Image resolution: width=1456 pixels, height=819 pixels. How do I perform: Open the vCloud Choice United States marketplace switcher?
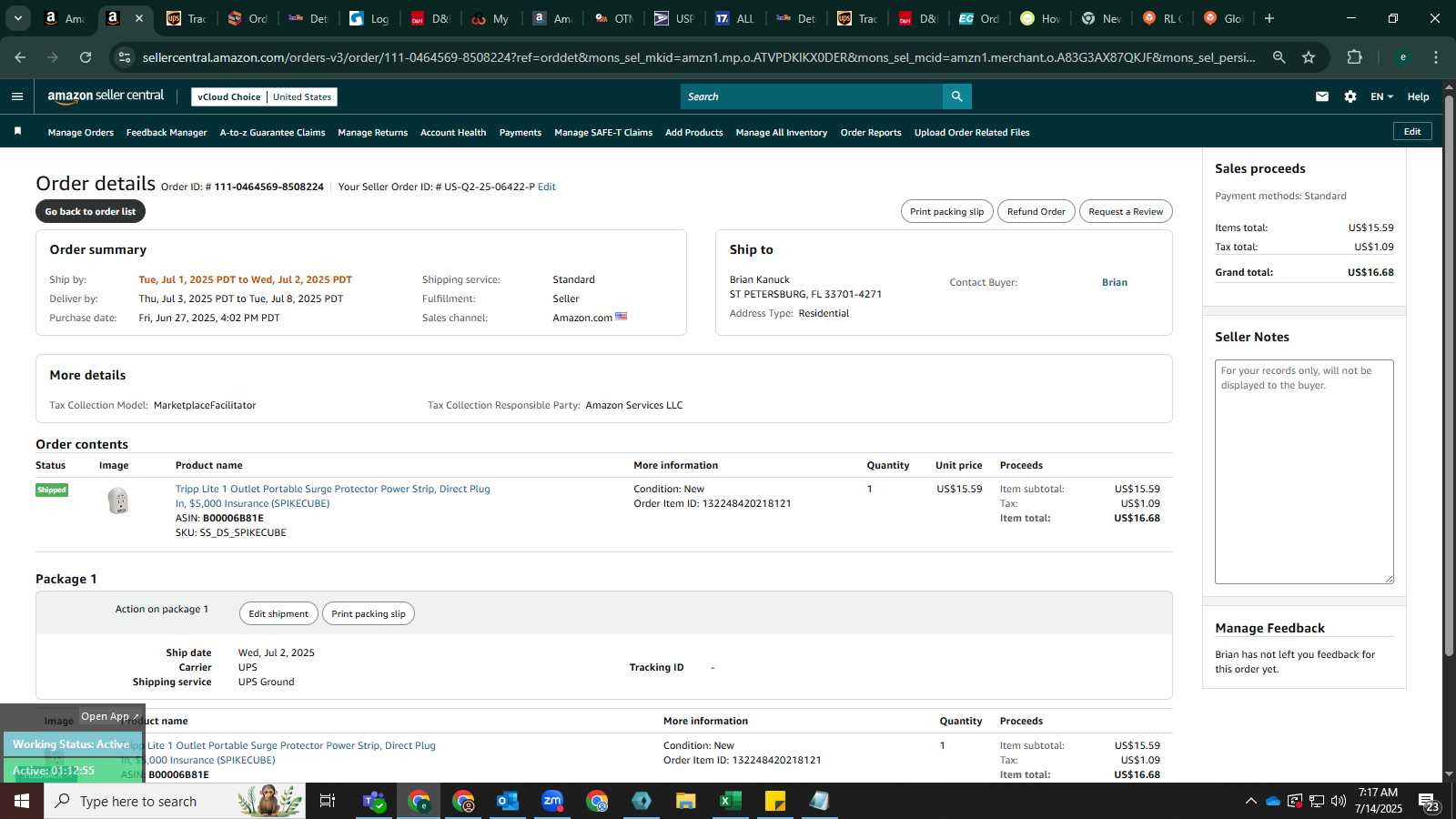click(x=265, y=96)
